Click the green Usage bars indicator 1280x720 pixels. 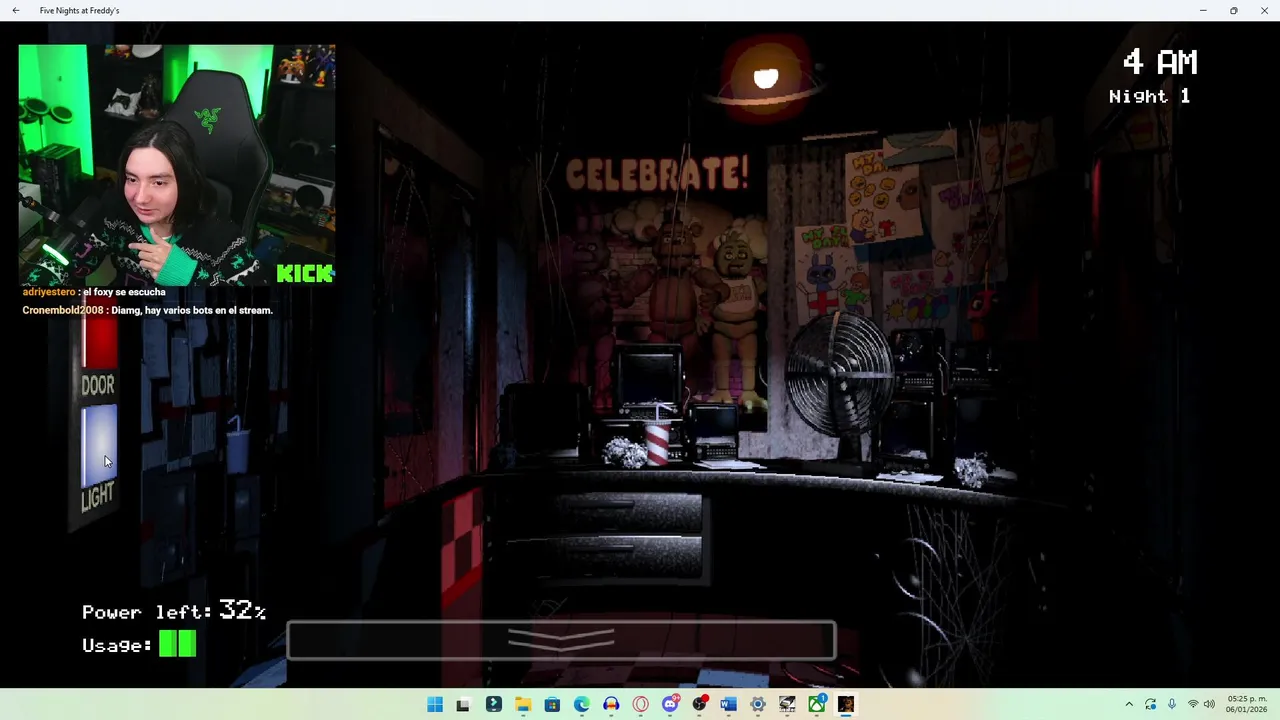178,644
